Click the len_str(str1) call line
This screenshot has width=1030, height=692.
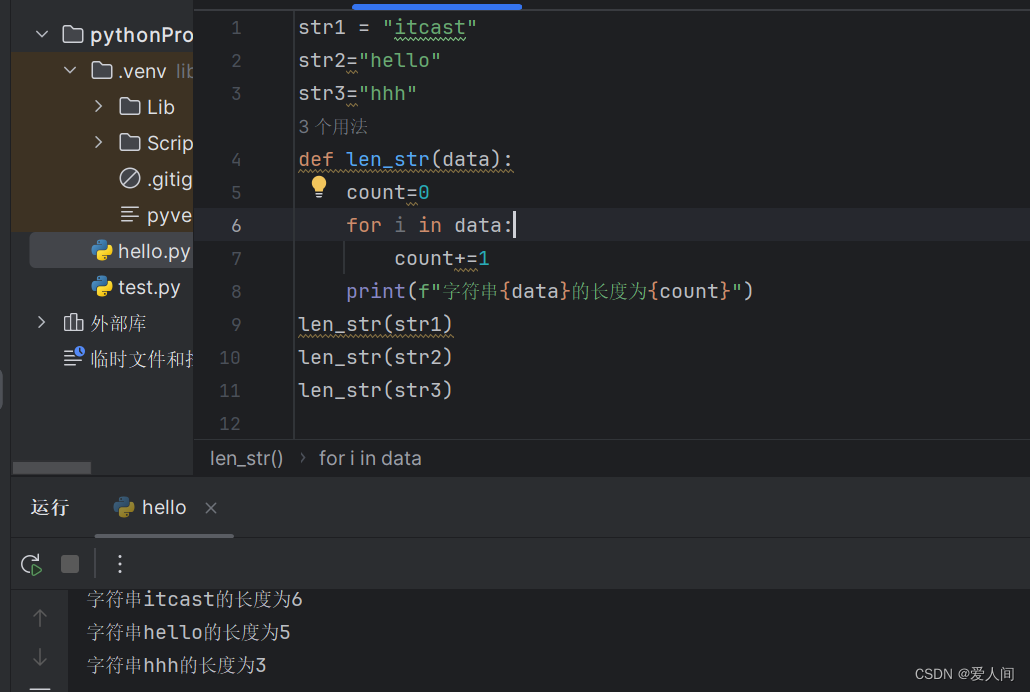pyautogui.click(x=375, y=324)
